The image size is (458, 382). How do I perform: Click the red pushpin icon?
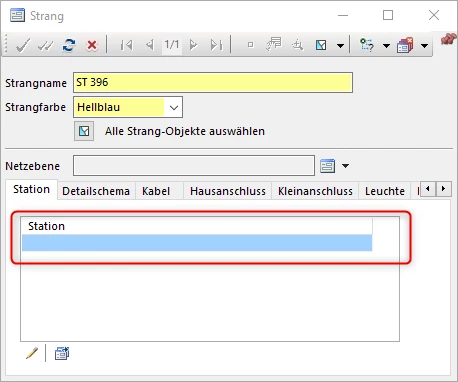(x=448, y=38)
